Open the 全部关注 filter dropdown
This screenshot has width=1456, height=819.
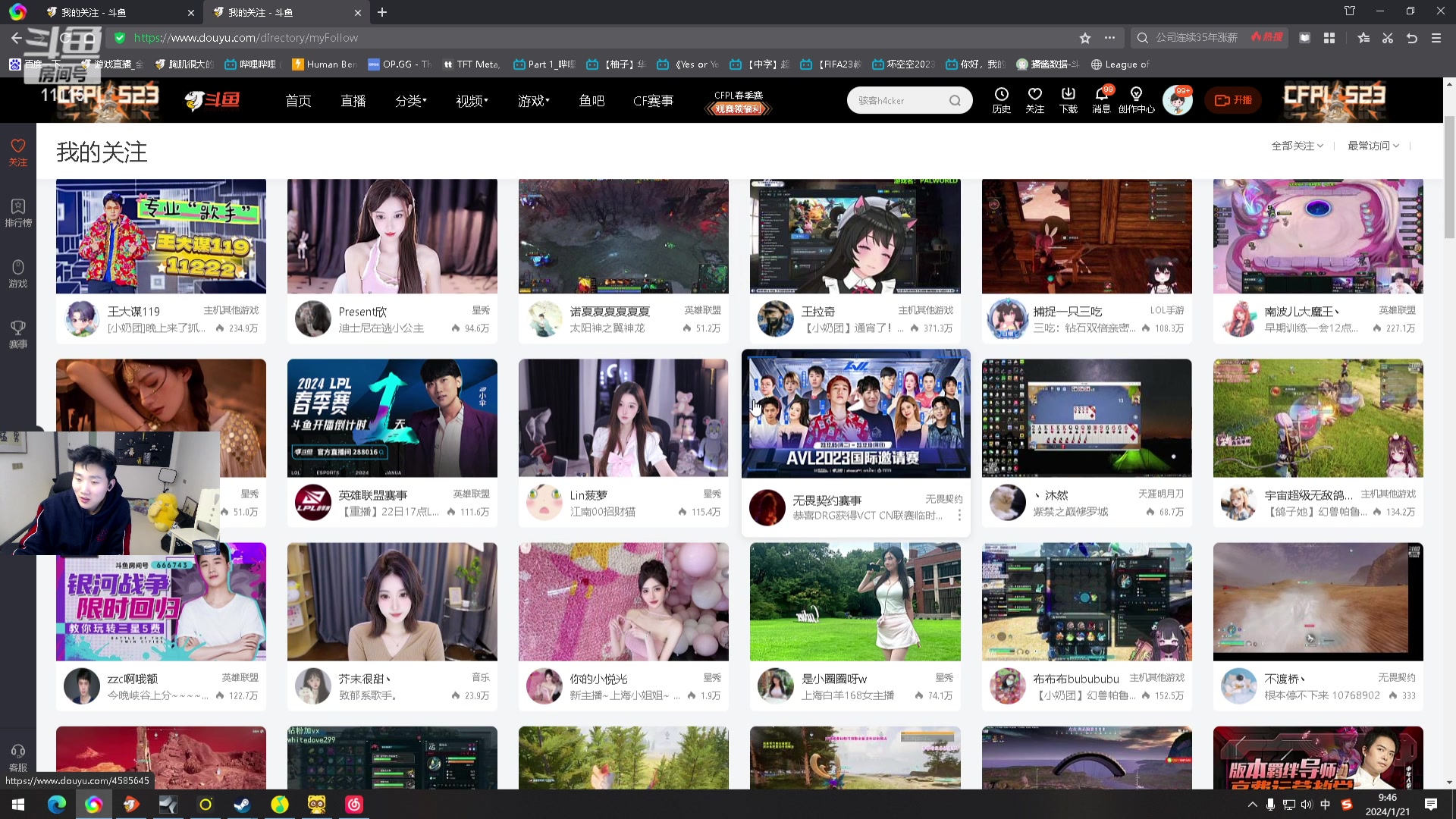[x=1297, y=146]
